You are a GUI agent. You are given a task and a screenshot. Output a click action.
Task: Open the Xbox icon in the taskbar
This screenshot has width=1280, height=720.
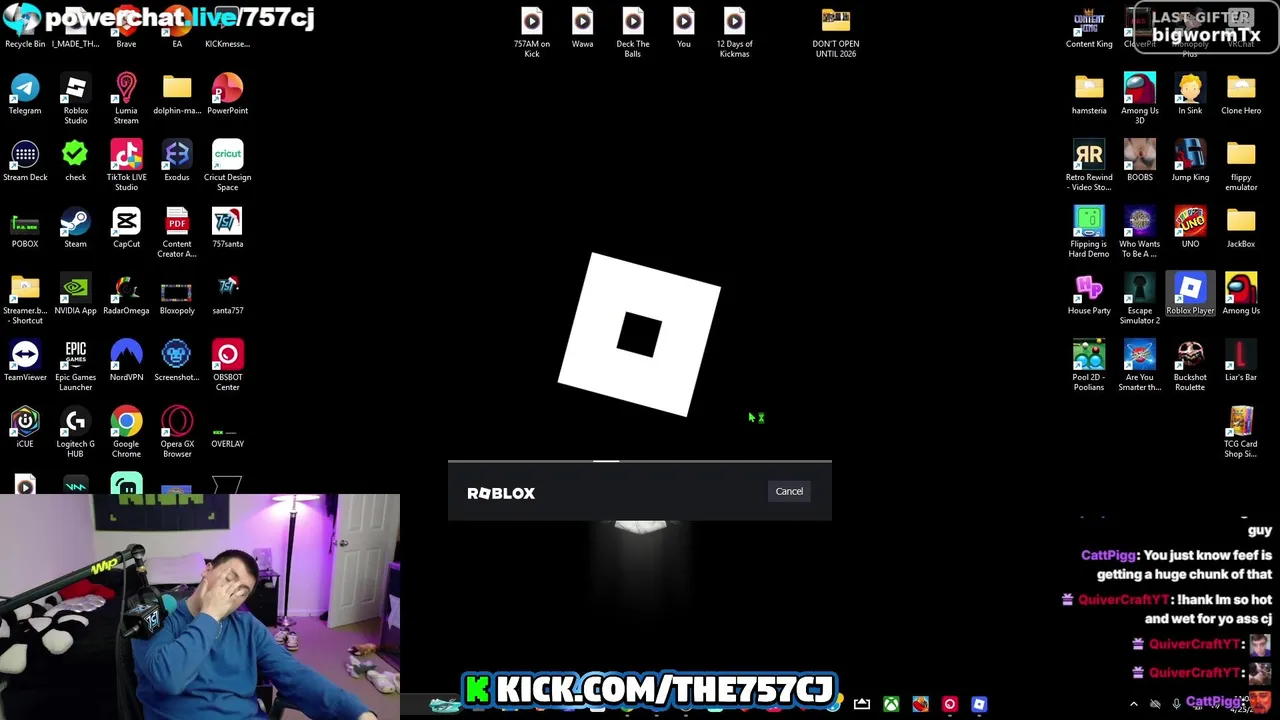click(x=891, y=704)
